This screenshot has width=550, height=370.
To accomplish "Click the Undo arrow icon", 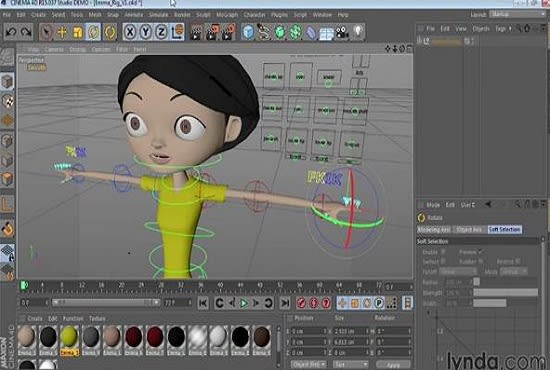I will point(11,32).
